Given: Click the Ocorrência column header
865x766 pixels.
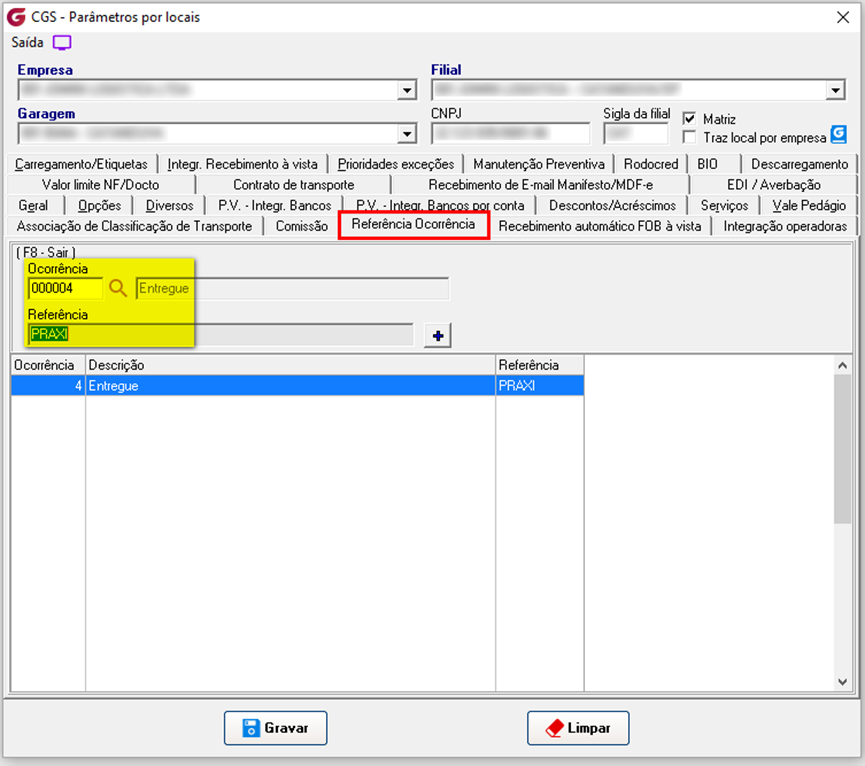Looking at the screenshot, I should coord(48,365).
